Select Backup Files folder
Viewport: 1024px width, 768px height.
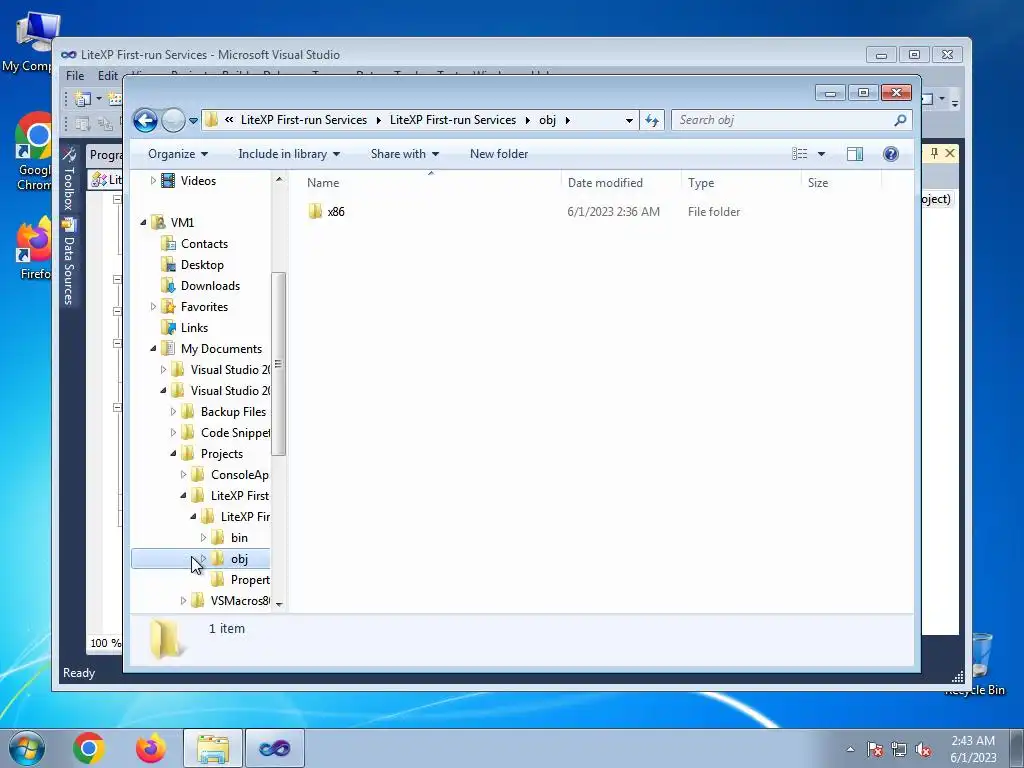233,411
